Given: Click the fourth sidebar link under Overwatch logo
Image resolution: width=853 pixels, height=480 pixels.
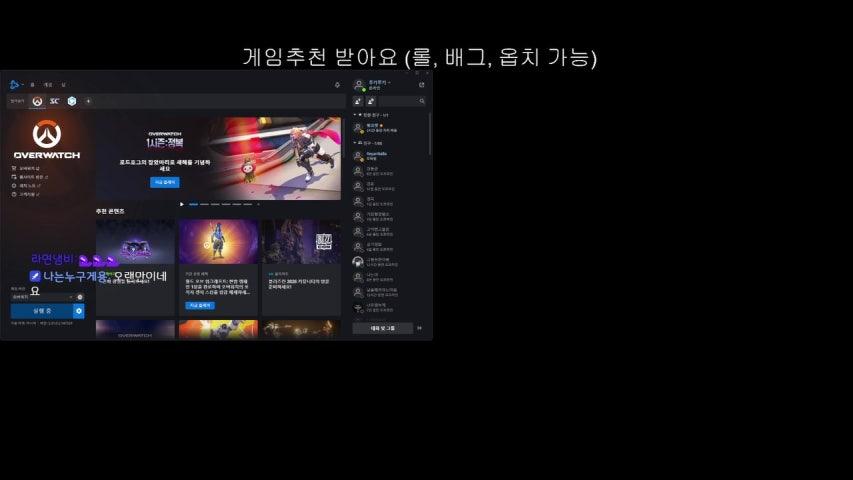Looking at the screenshot, I should point(26,194).
